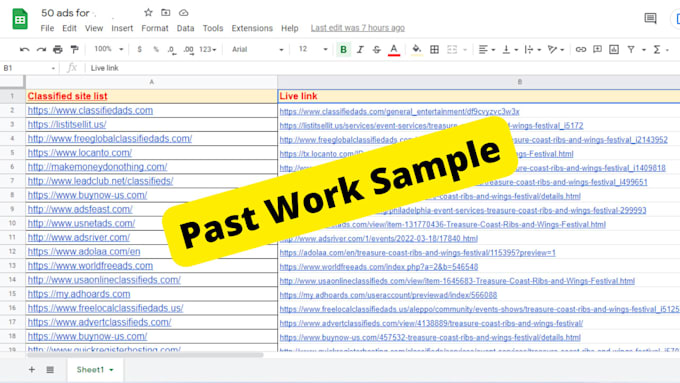Open the Borders tool
Screen dimensions: 680x383
click(x=434, y=49)
